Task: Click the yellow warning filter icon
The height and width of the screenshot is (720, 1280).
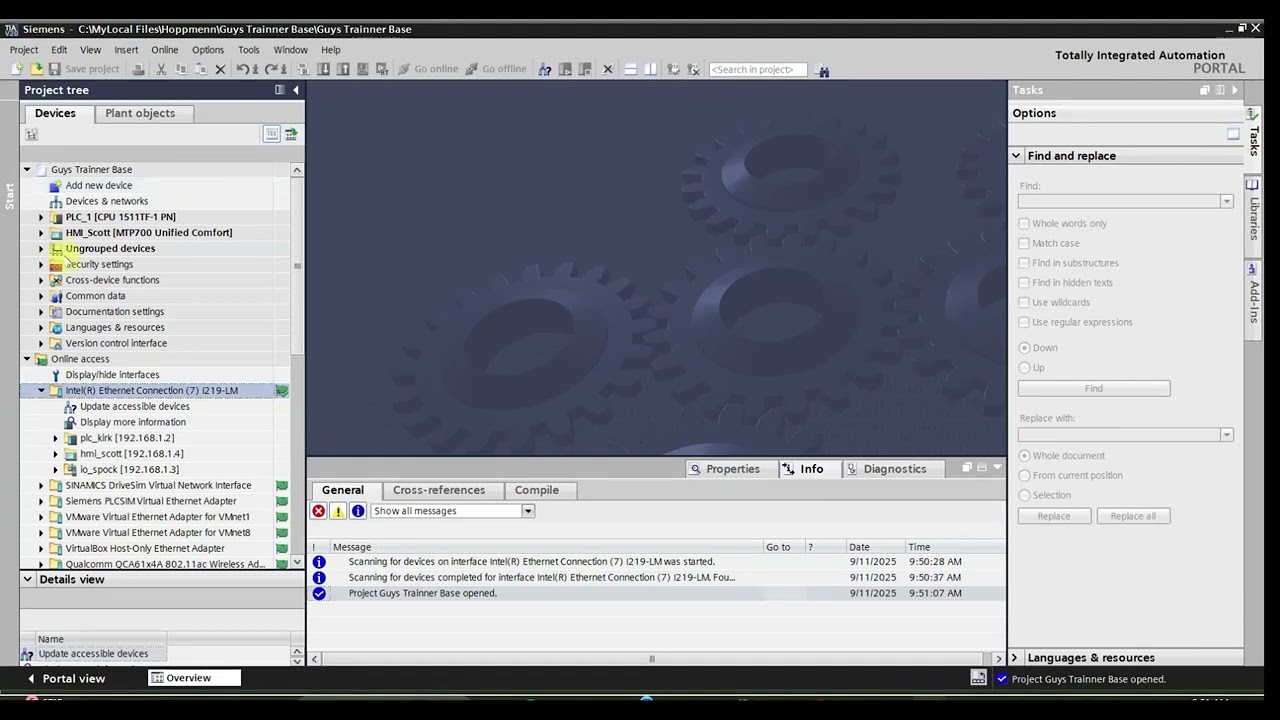Action: pos(338,511)
